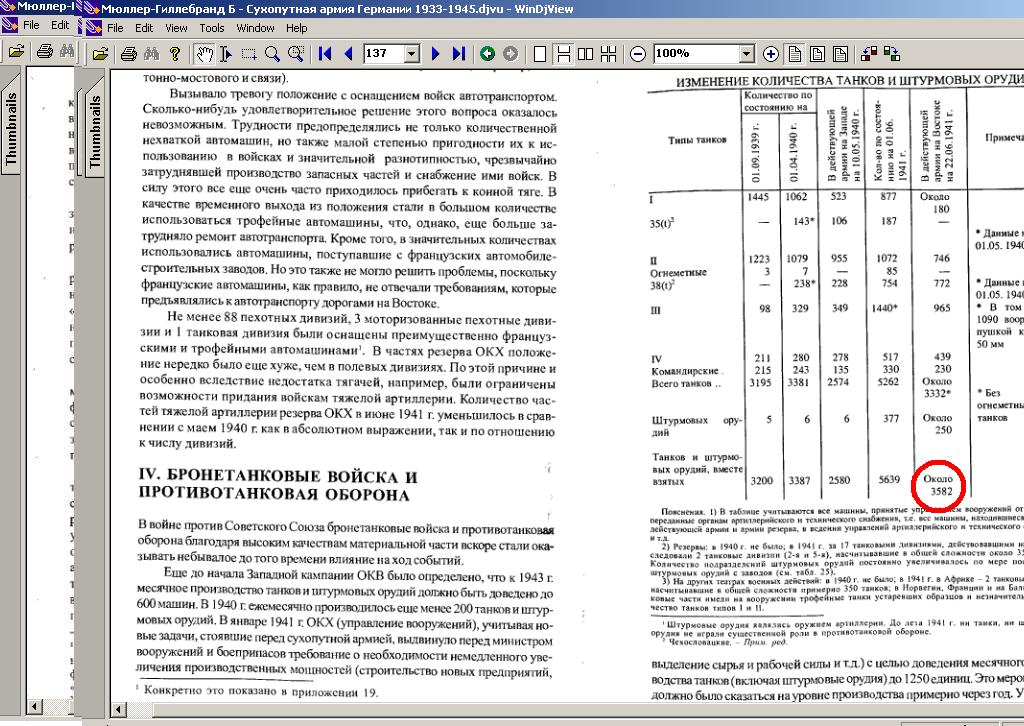Open the Window menu
This screenshot has height=726, width=1024.
click(x=256, y=28)
